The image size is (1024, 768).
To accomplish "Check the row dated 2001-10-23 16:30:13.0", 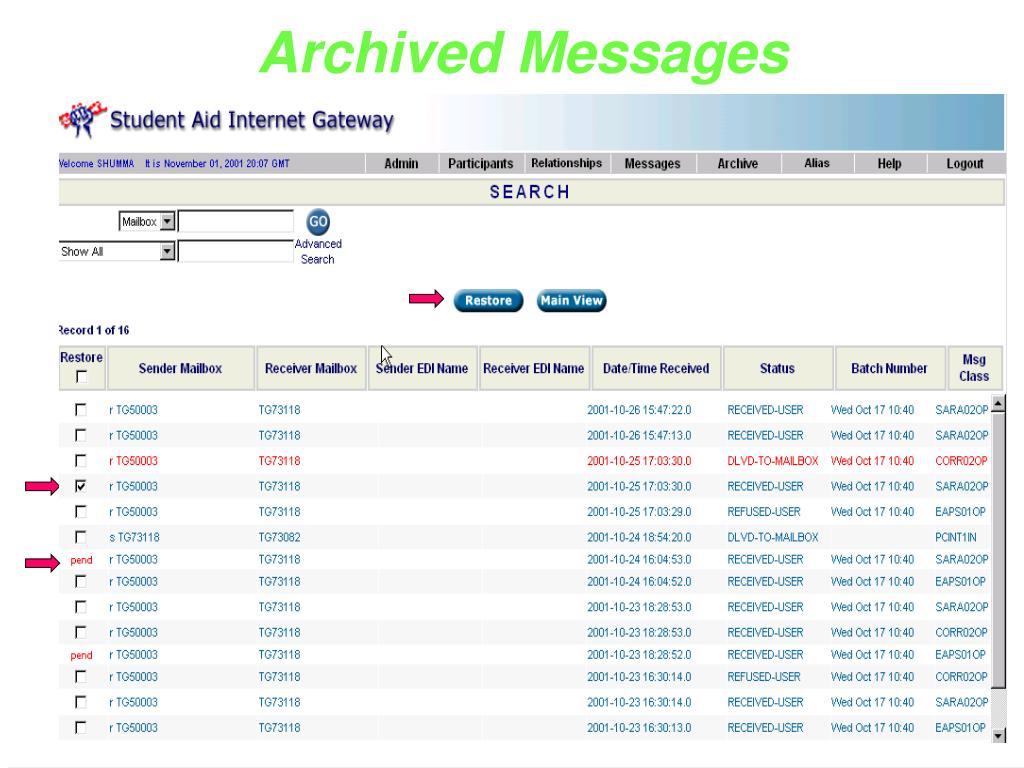I will 80,728.
